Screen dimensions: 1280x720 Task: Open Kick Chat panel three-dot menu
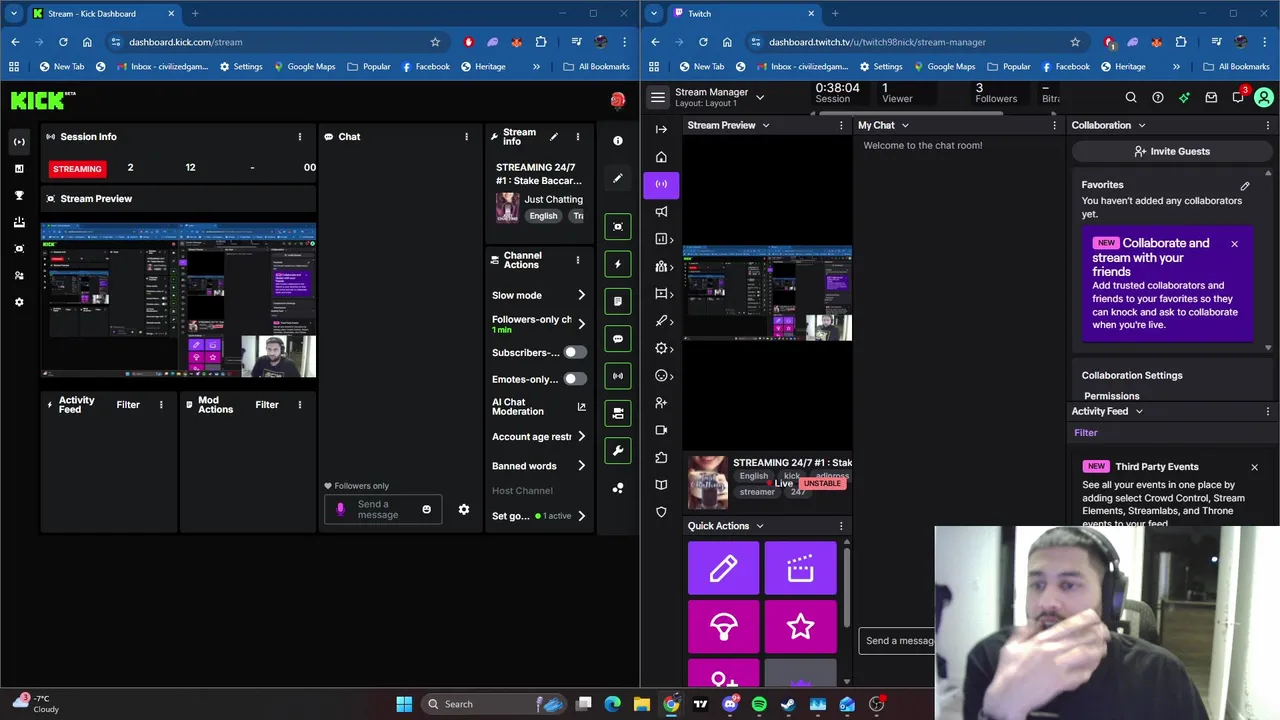pos(466,137)
